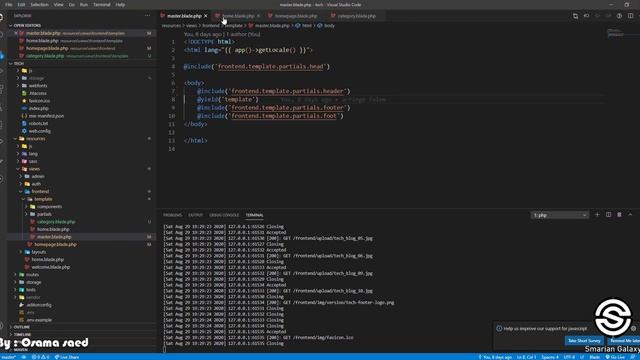Open the Help menu
This screenshot has width=640, height=360.
coord(120,4)
